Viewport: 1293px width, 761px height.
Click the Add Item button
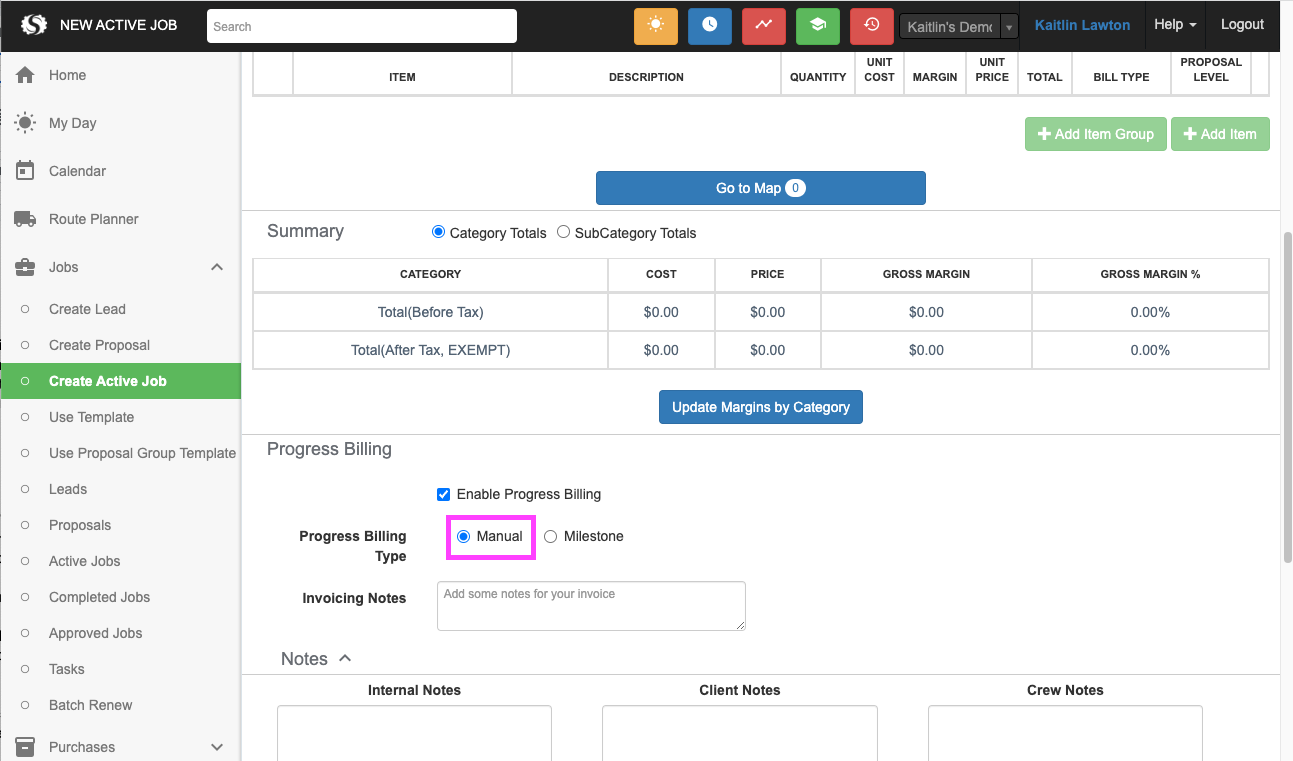(x=1220, y=134)
